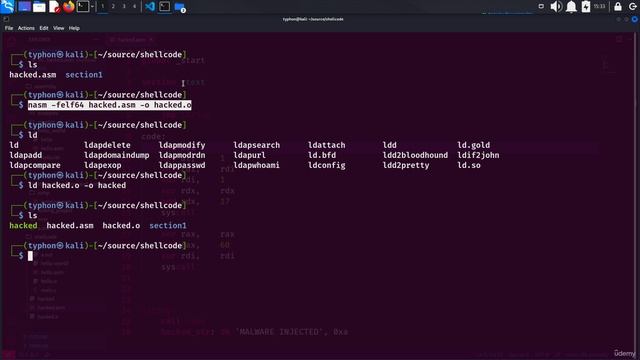Switch to workspace 3
Screen dimensions: 640x360
[x=124, y=7]
